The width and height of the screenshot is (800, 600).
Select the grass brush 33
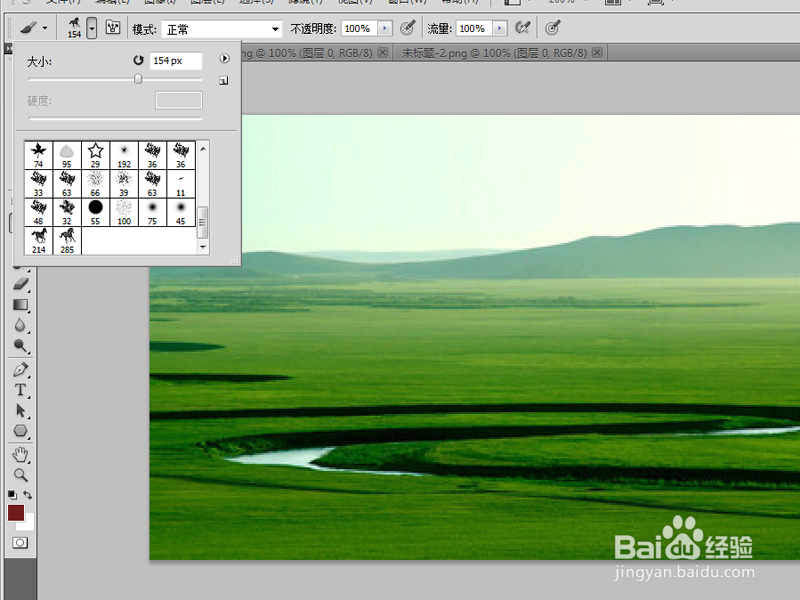38,184
